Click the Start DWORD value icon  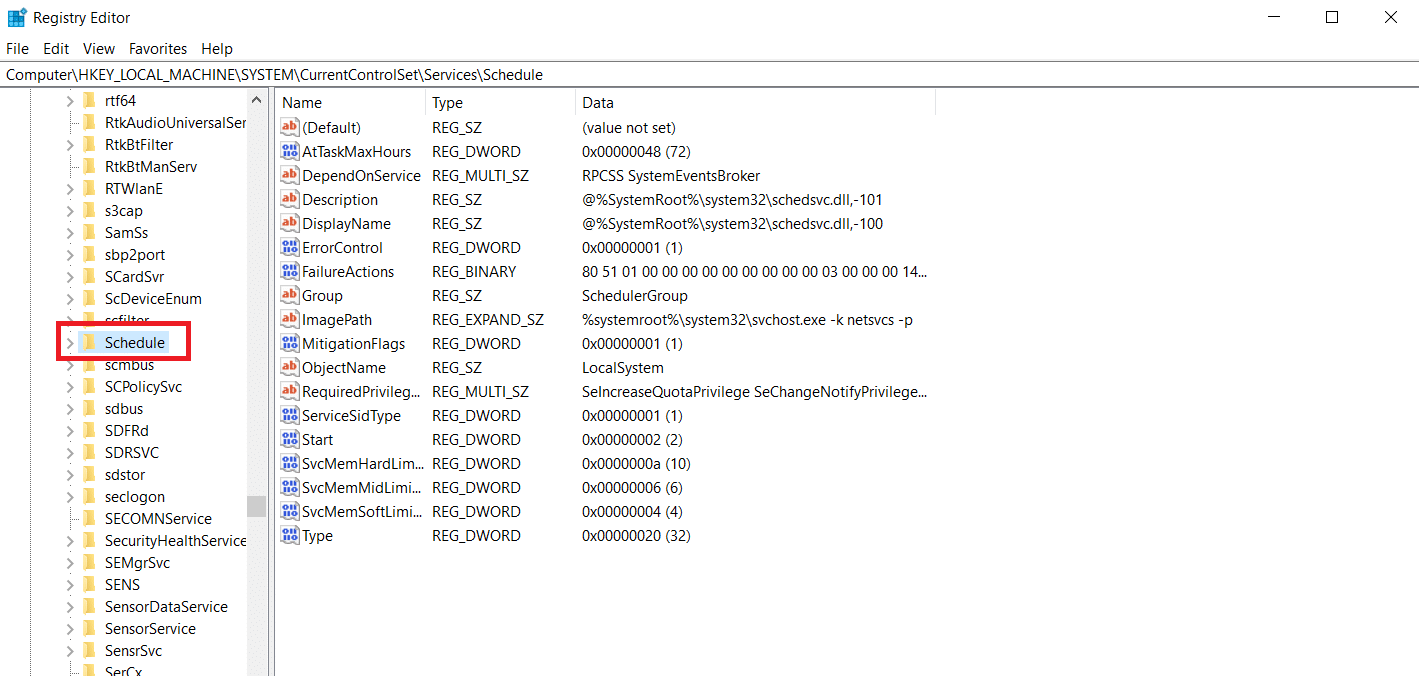[x=290, y=440]
